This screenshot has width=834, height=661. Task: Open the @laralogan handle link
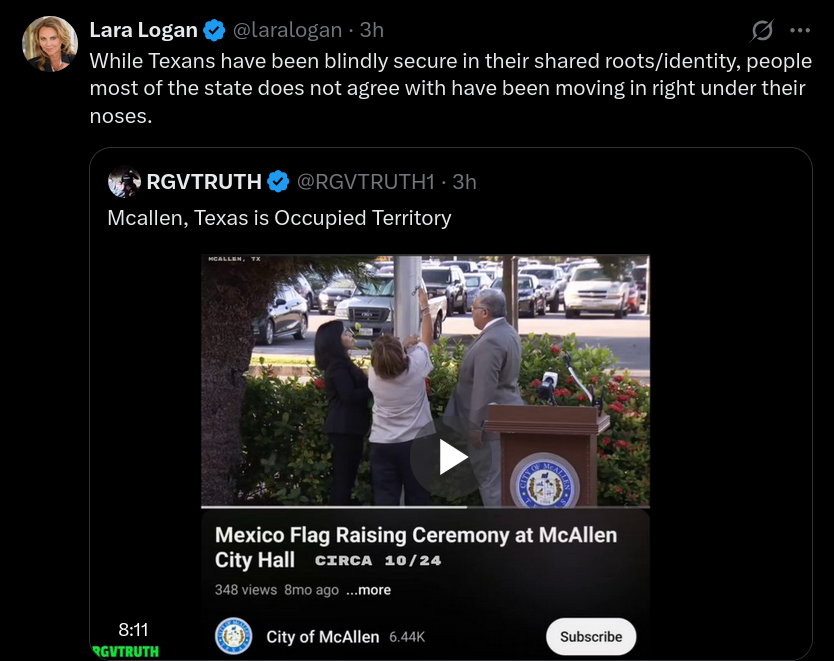pyautogui.click(x=287, y=30)
